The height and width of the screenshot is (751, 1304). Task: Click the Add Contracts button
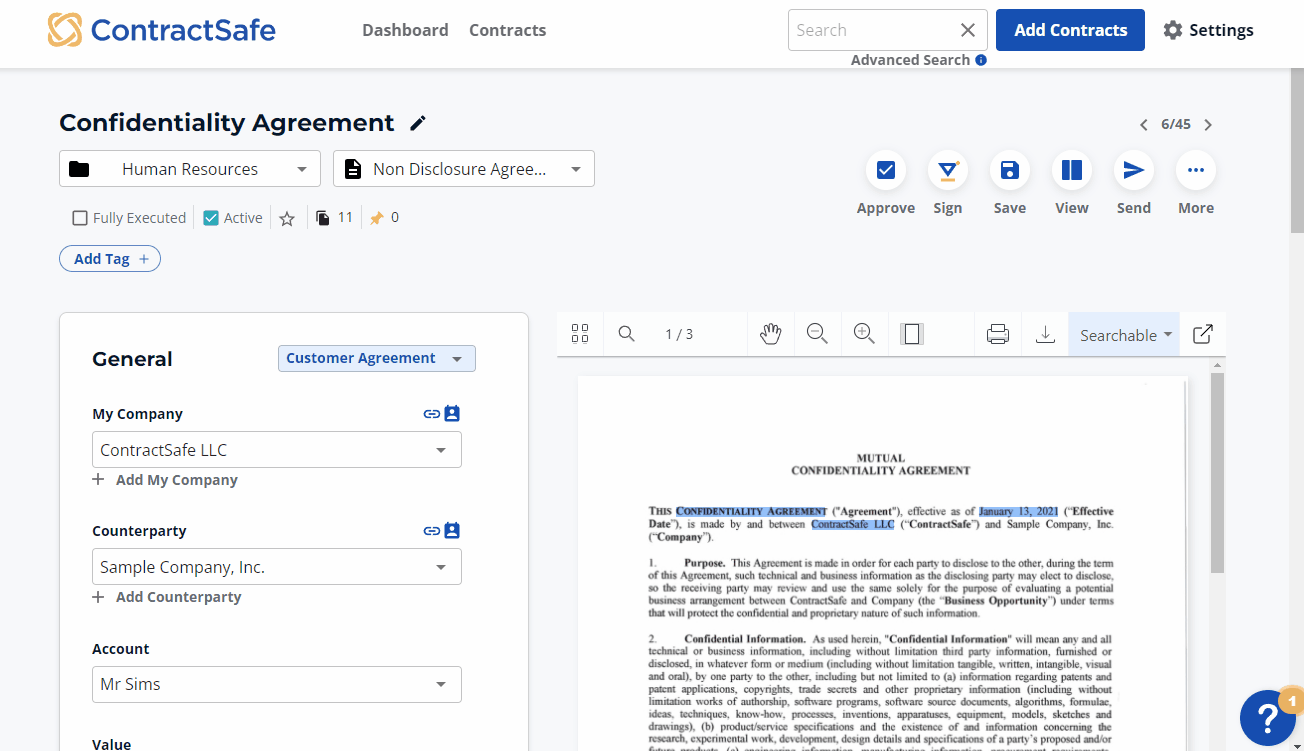pyautogui.click(x=1070, y=30)
